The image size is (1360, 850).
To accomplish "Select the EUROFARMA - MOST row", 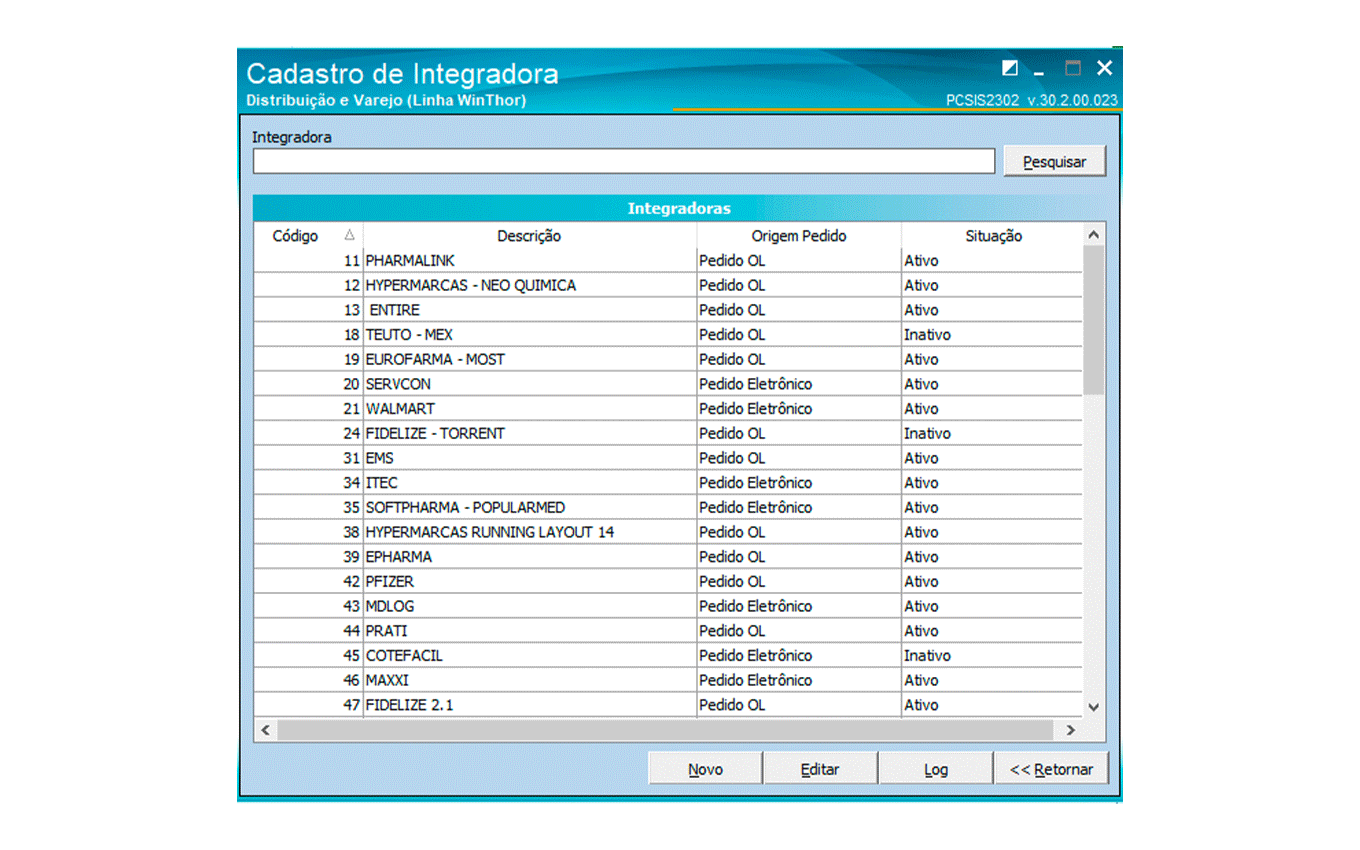I will click(x=668, y=359).
